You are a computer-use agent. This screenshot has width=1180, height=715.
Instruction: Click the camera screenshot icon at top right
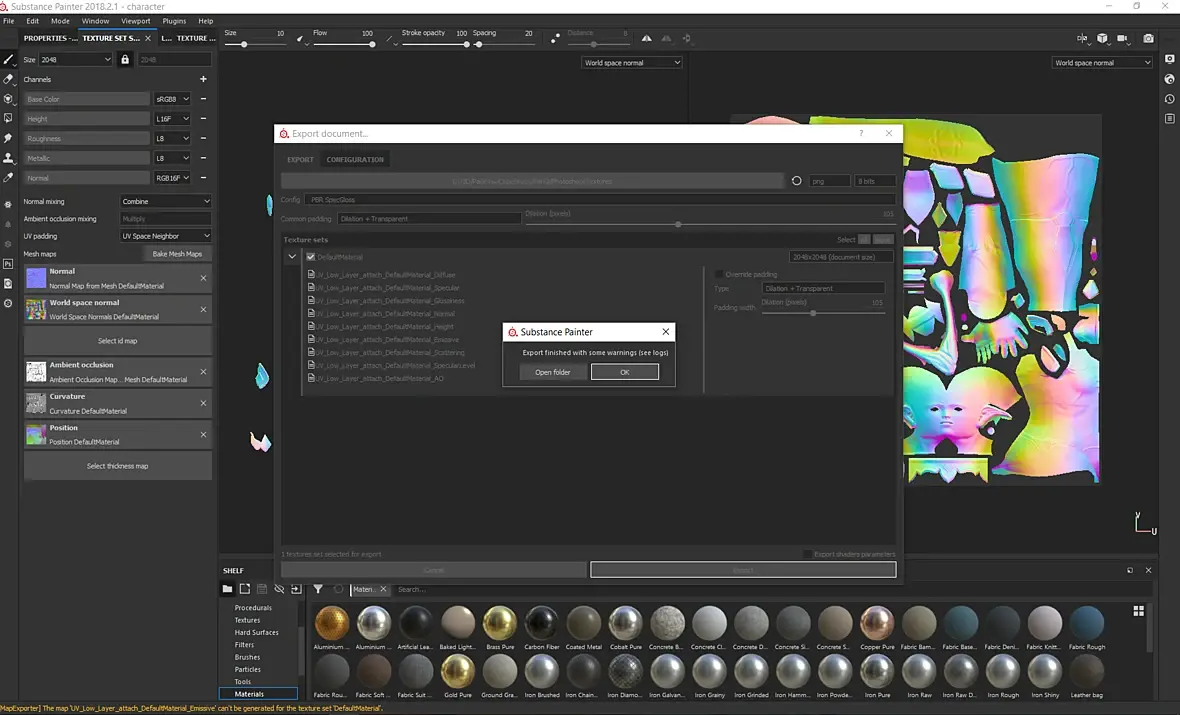point(1148,38)
